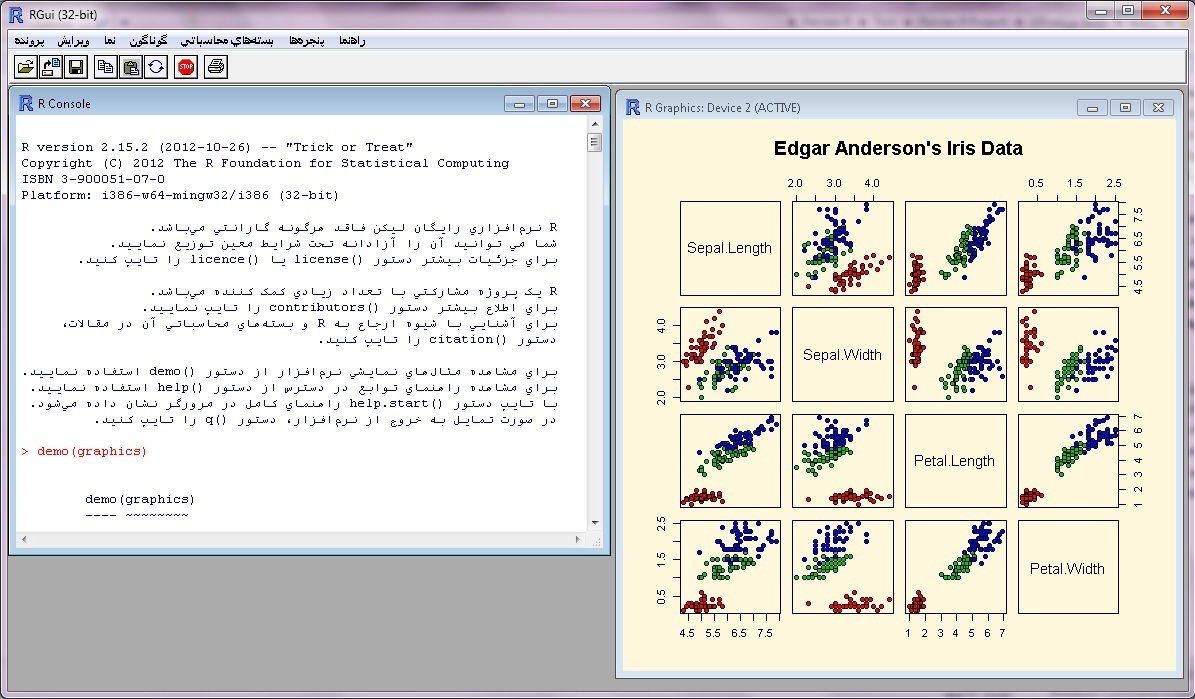Open the راهنما (Help) menu

tap(352, 41)
